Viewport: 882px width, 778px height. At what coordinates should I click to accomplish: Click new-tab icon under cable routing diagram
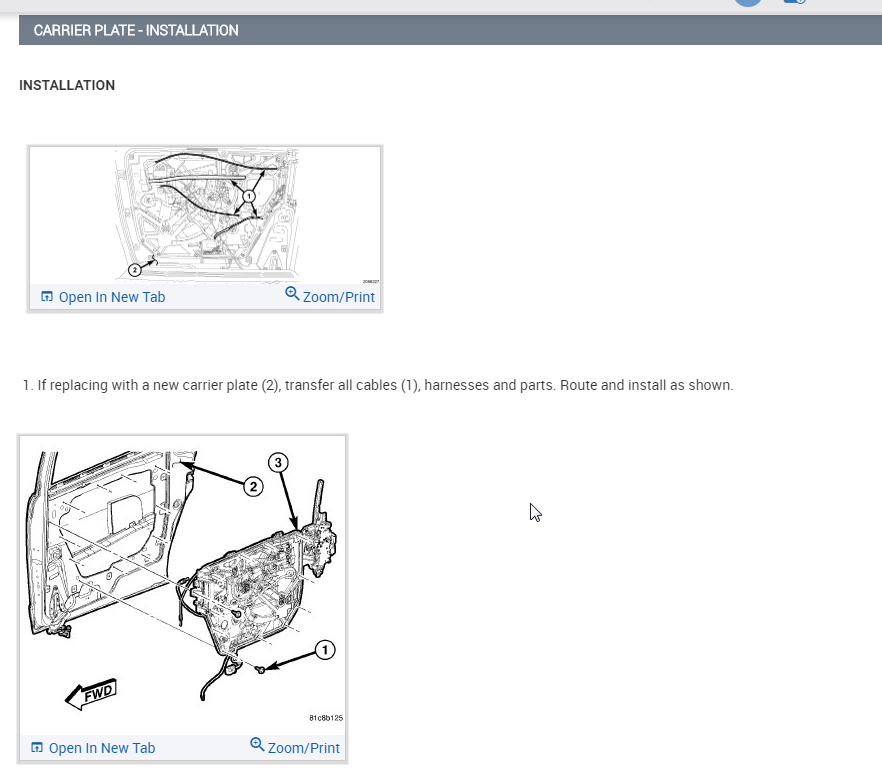[x=47, y=296]
